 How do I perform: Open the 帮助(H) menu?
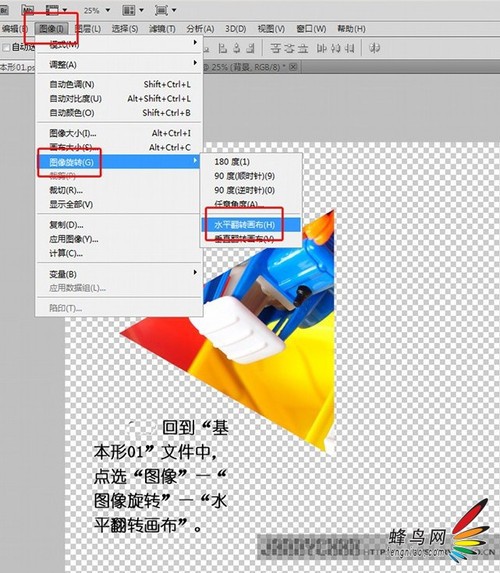coord(351,29)
